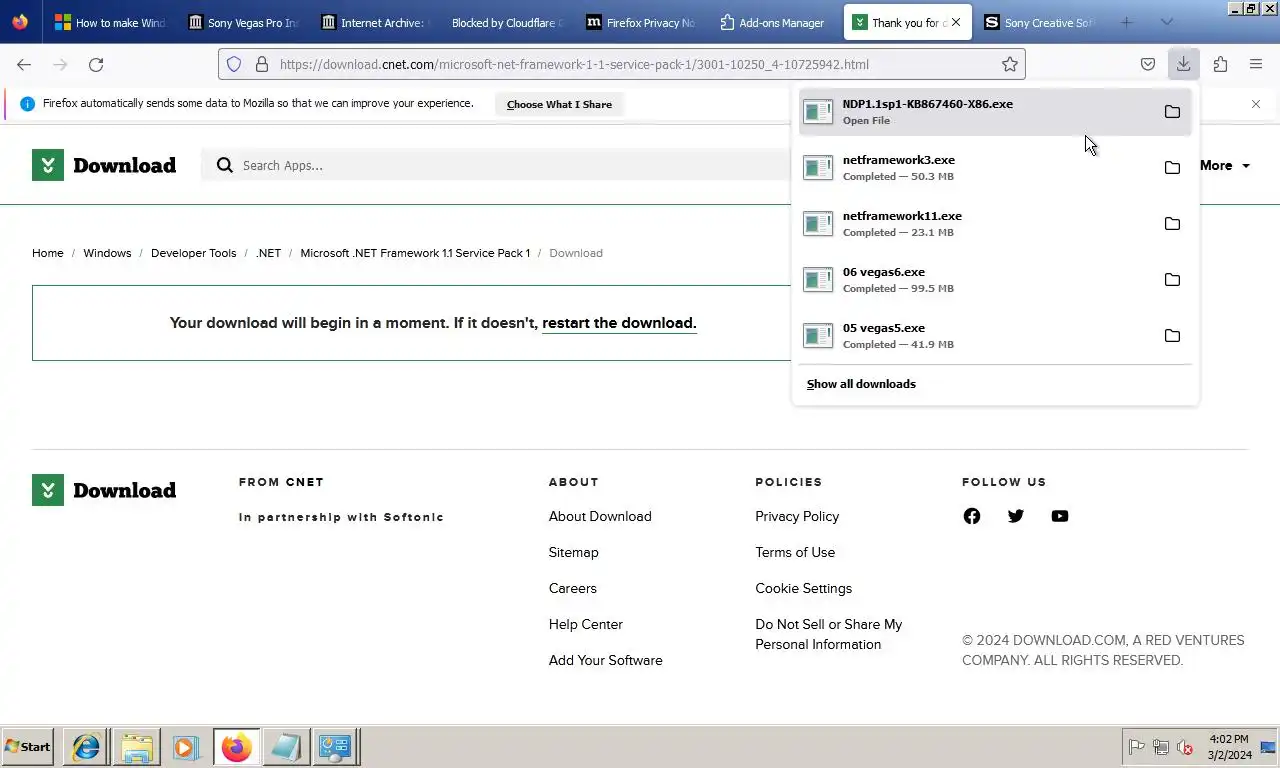Show netframework3.exe in folder
Viewport: 1280px width, 768px height.
click(1172, 168)
